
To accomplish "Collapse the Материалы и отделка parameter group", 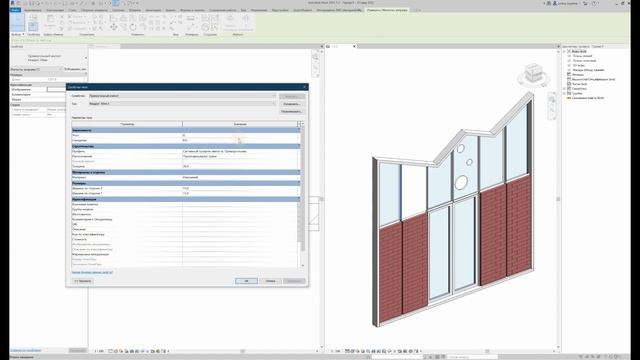I will (x=298, y=172).
